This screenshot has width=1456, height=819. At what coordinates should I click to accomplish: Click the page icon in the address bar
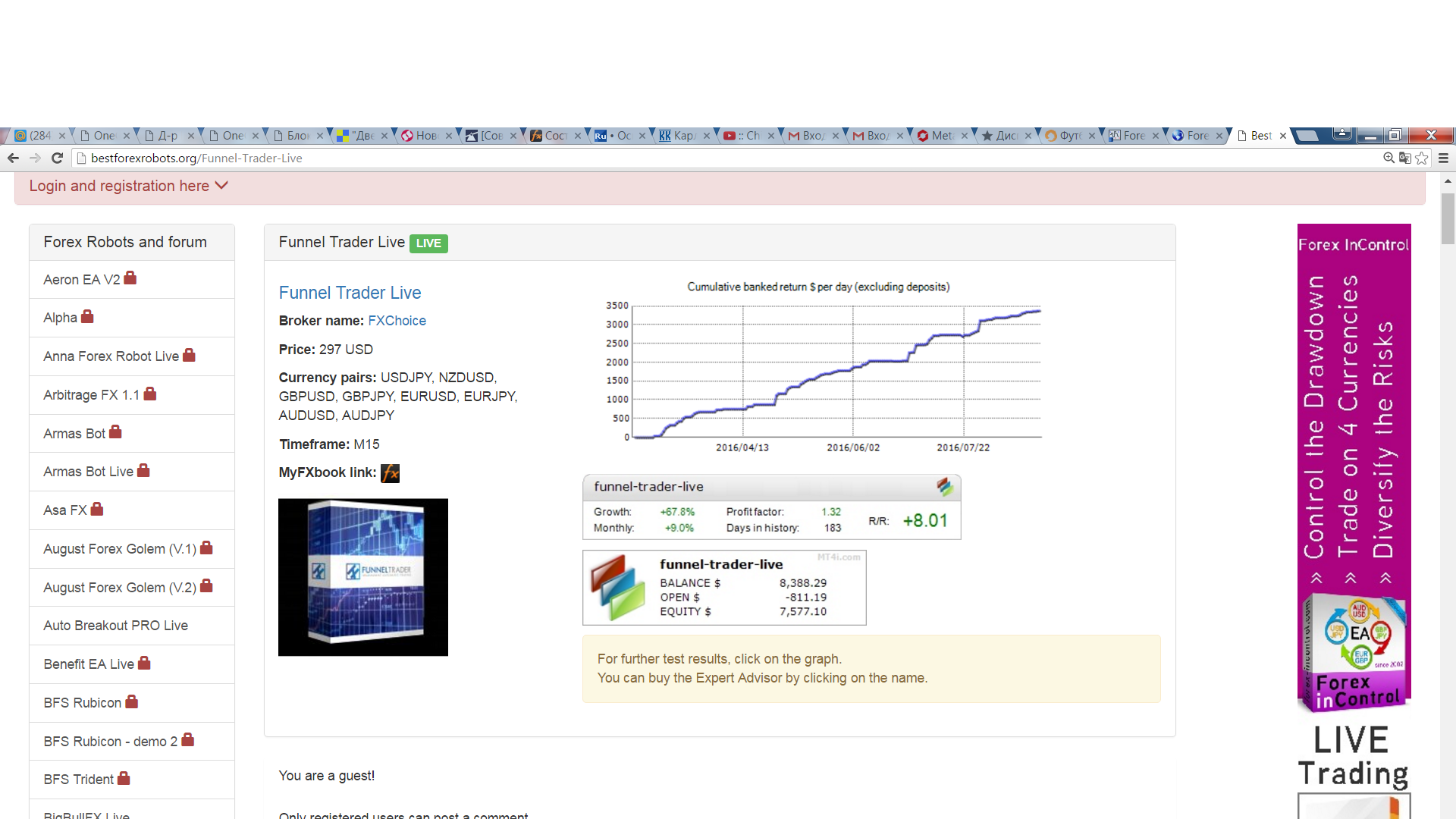[x=81, y=158]
